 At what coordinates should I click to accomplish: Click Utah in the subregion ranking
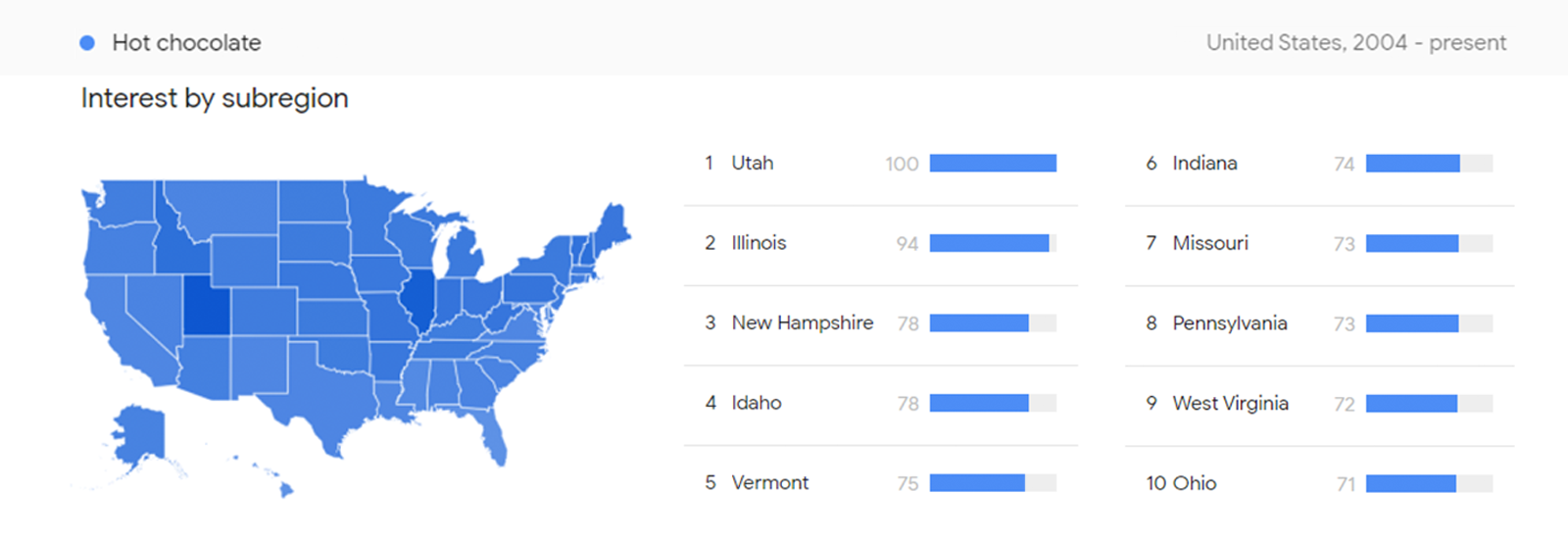pos(752,163)
